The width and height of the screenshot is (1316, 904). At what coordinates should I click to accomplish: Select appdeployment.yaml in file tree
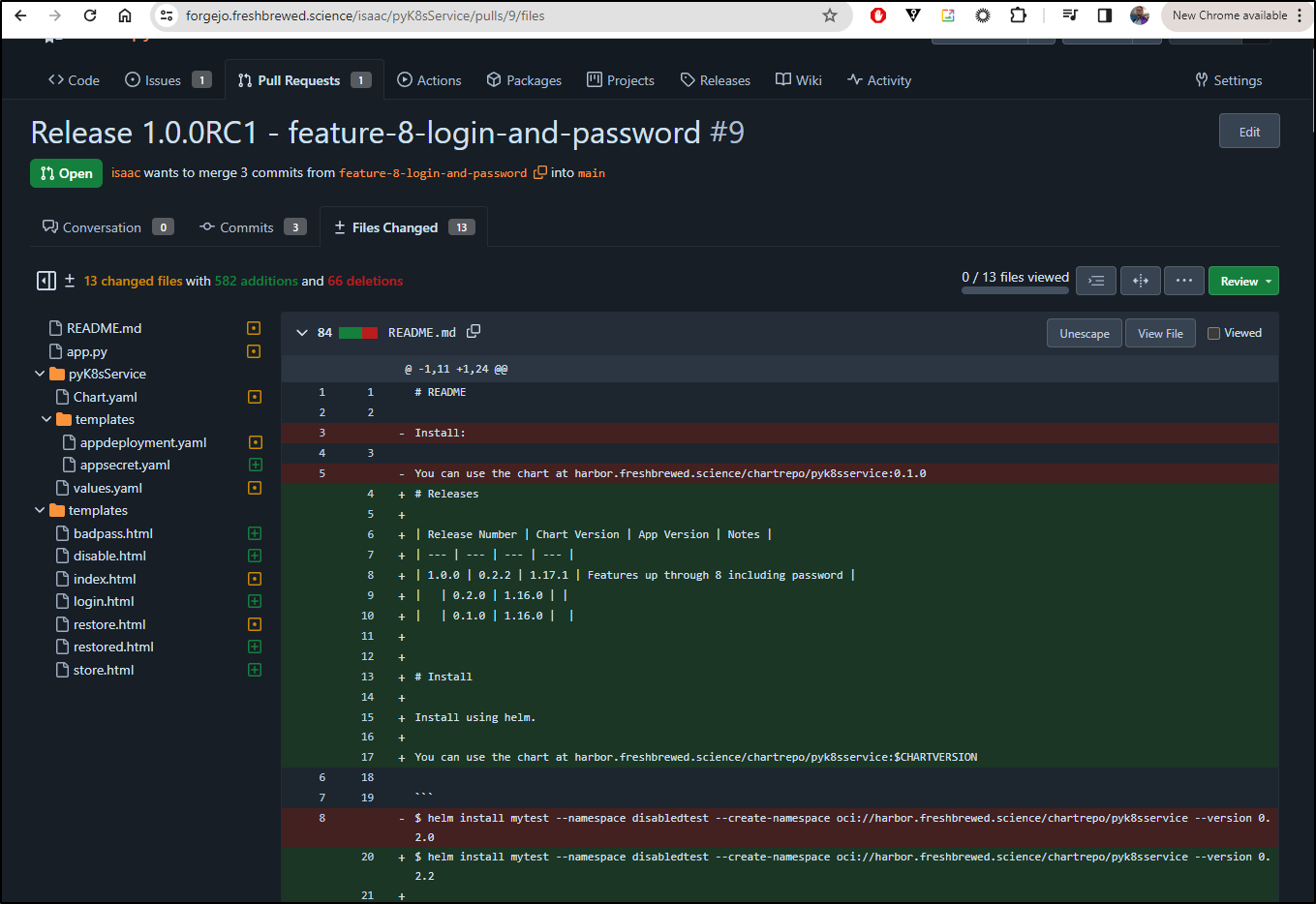[143, 442]
